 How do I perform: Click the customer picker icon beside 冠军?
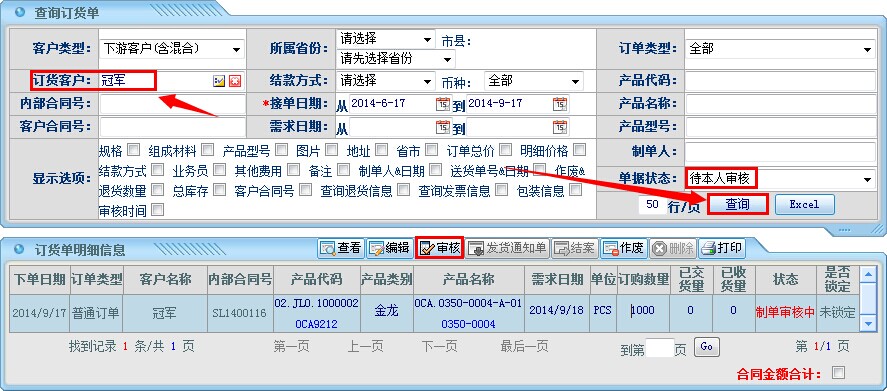pyautogui.click(x=219, y=81)
